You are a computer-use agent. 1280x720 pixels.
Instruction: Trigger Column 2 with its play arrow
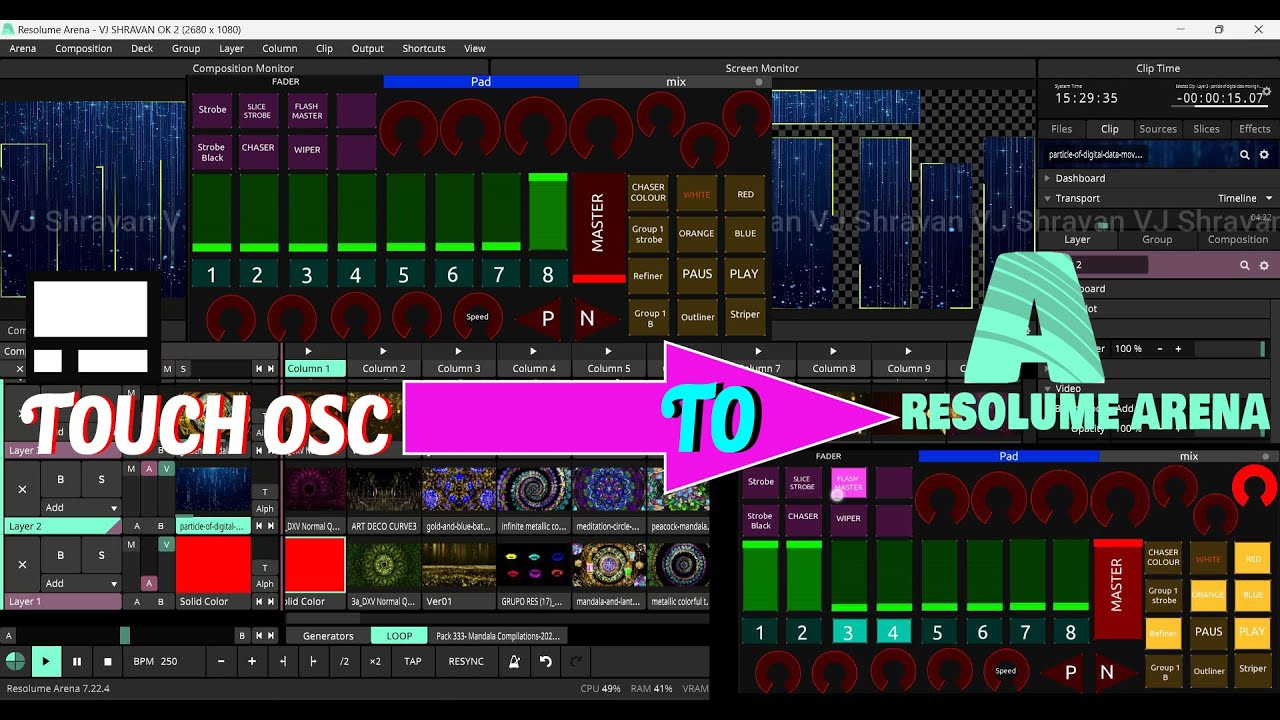[x=383, y=351]
